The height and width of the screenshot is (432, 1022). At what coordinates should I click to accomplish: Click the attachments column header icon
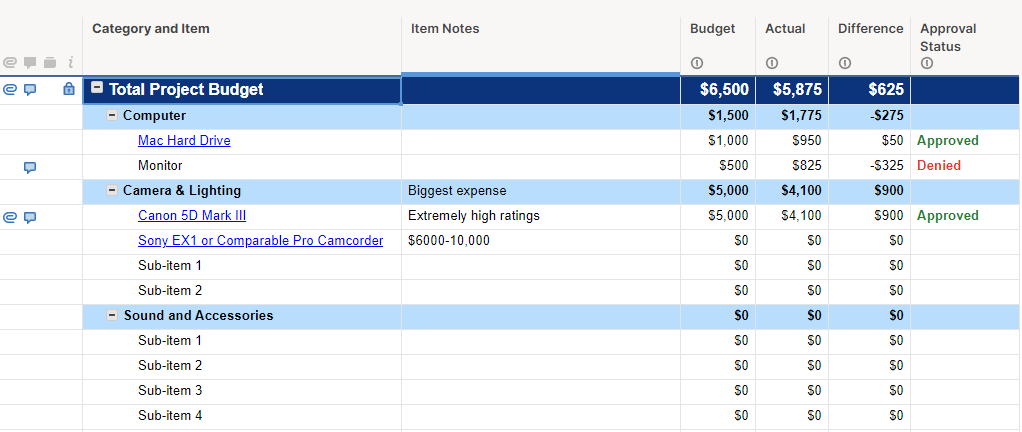[10, 64]
